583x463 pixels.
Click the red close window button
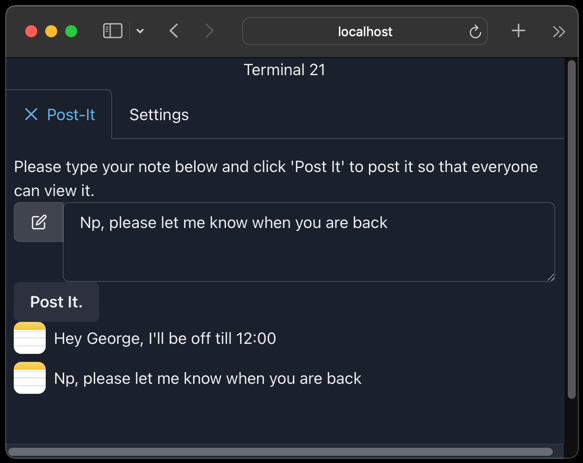click(31, 31)
